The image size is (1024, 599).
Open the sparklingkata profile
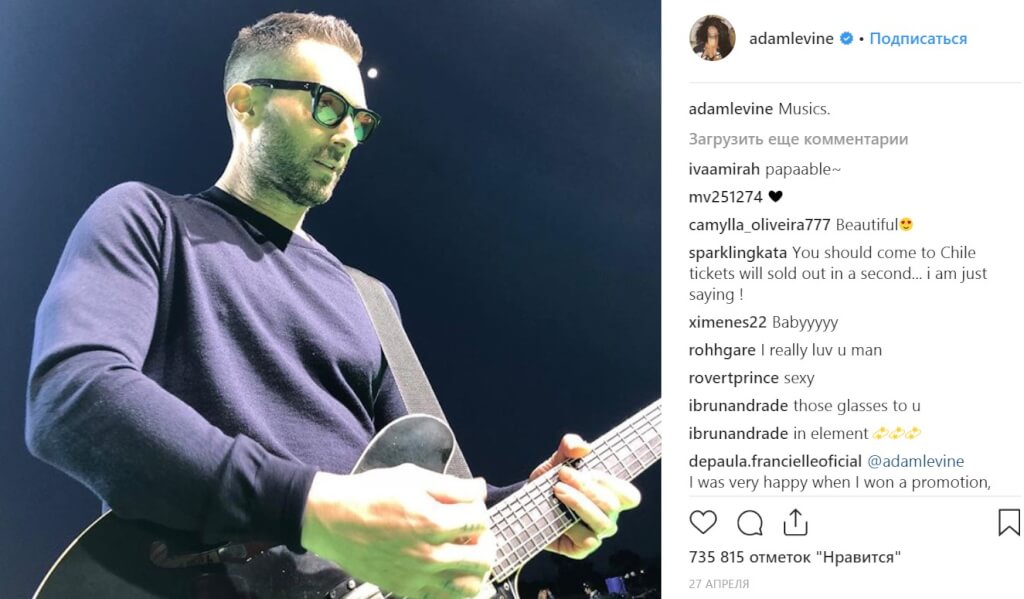point(738,253)
